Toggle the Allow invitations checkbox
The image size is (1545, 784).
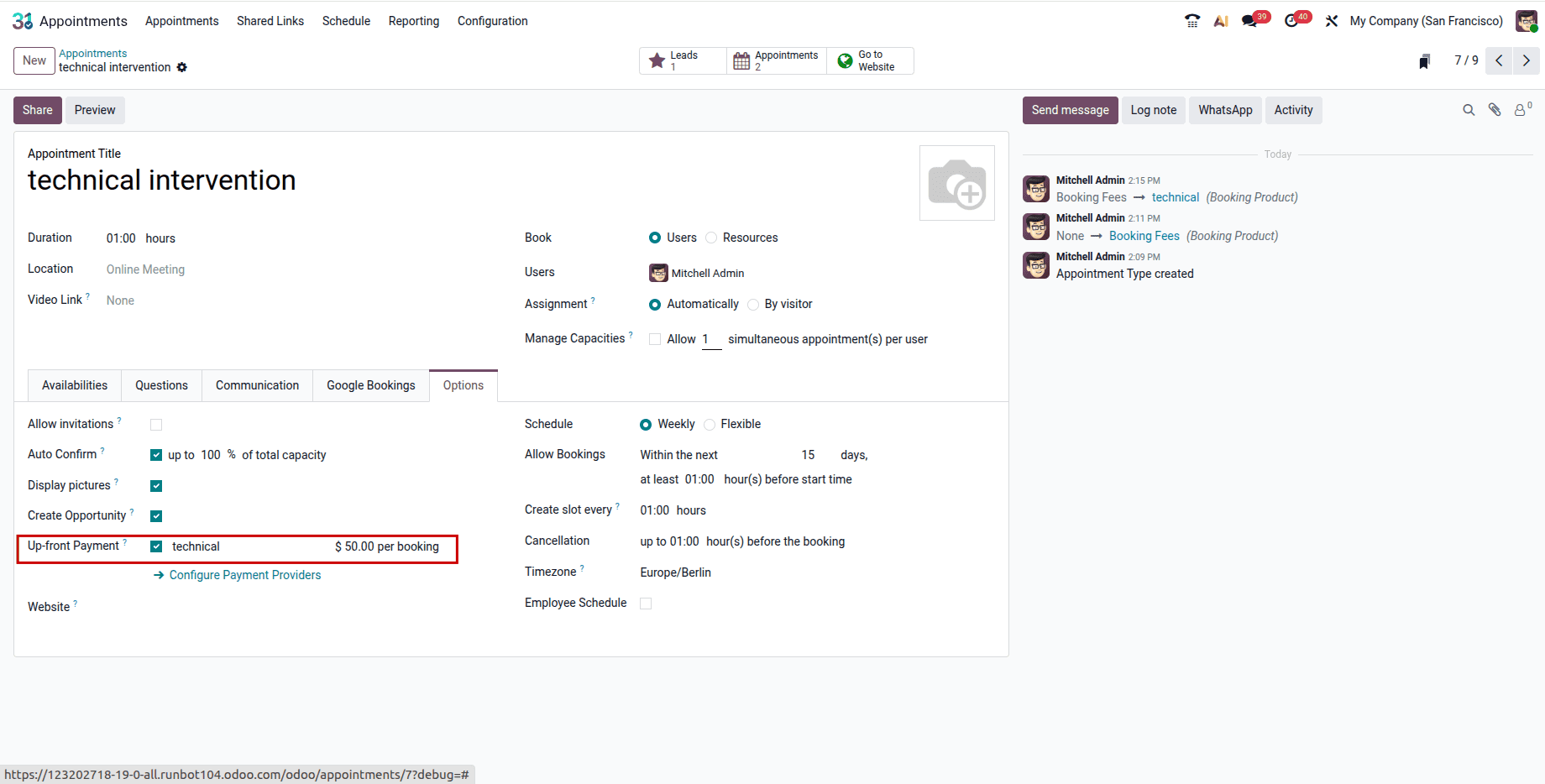tap(156, 425)
